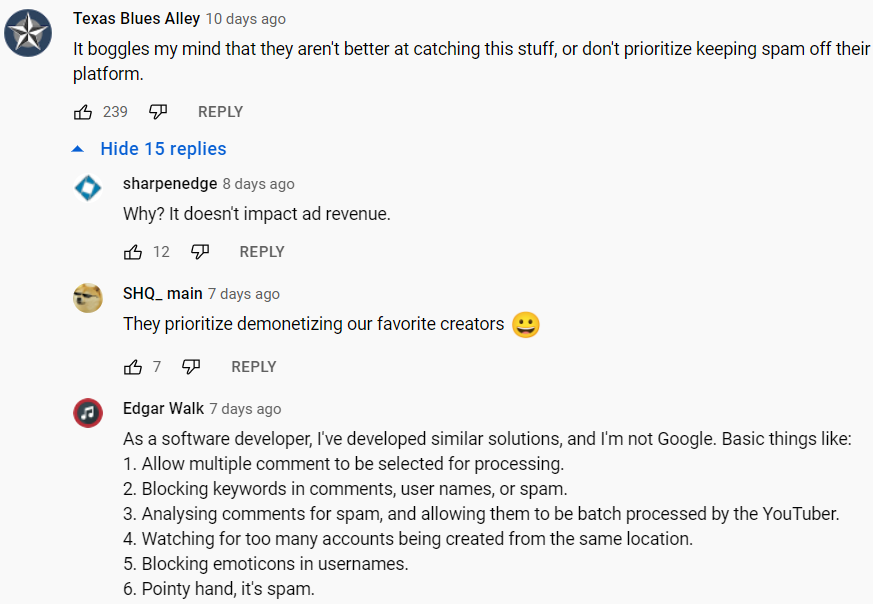873x604 pixels.
Task: Open Texas Blues Alley channel name link
Action: (136, 19)
